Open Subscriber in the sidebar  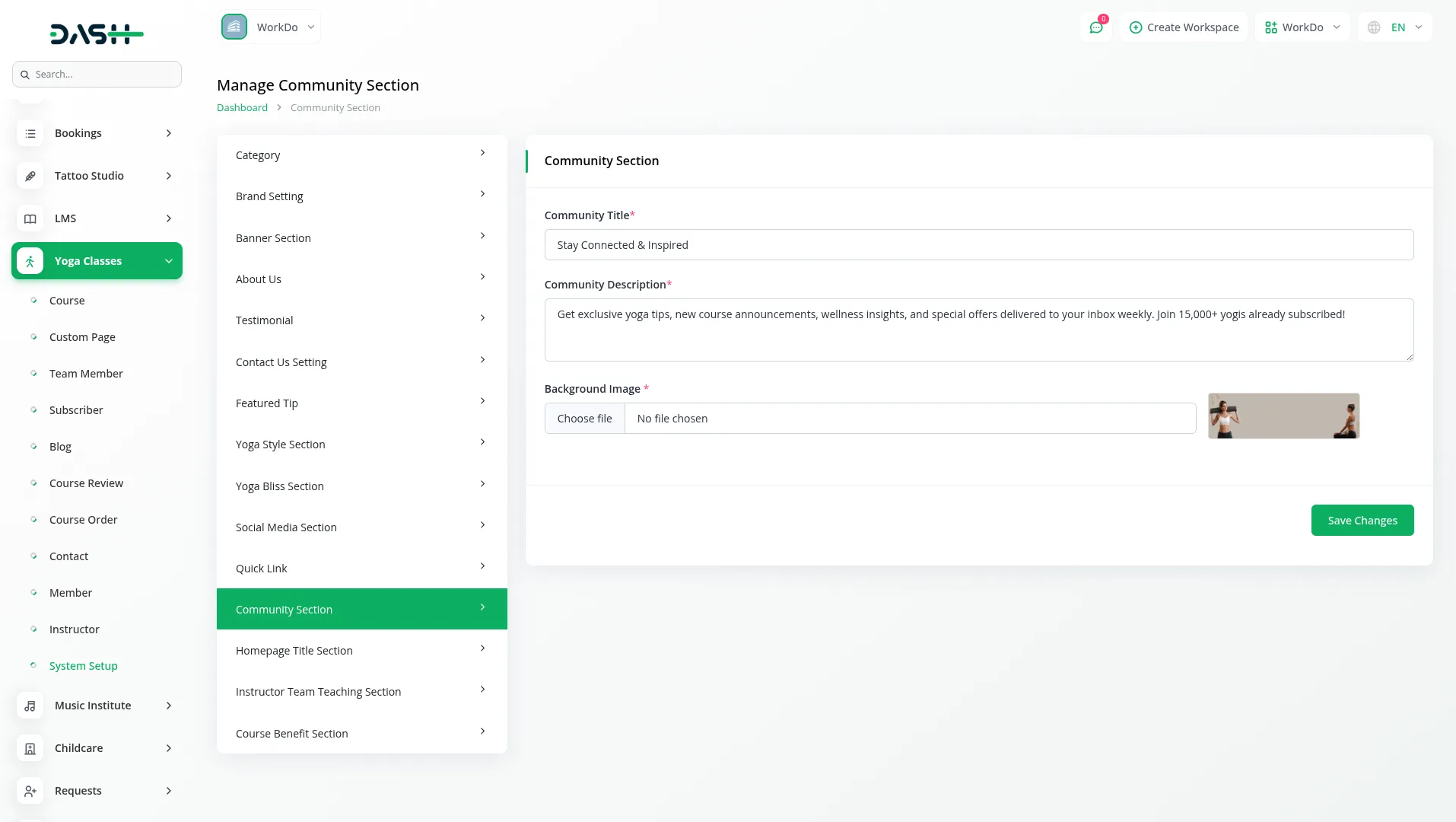76,410
